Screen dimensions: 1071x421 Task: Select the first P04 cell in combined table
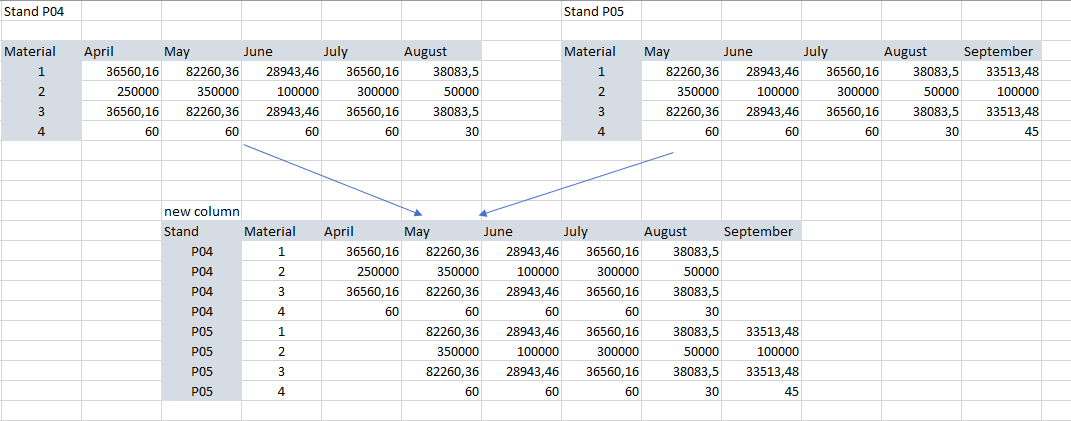pos(201,252)
